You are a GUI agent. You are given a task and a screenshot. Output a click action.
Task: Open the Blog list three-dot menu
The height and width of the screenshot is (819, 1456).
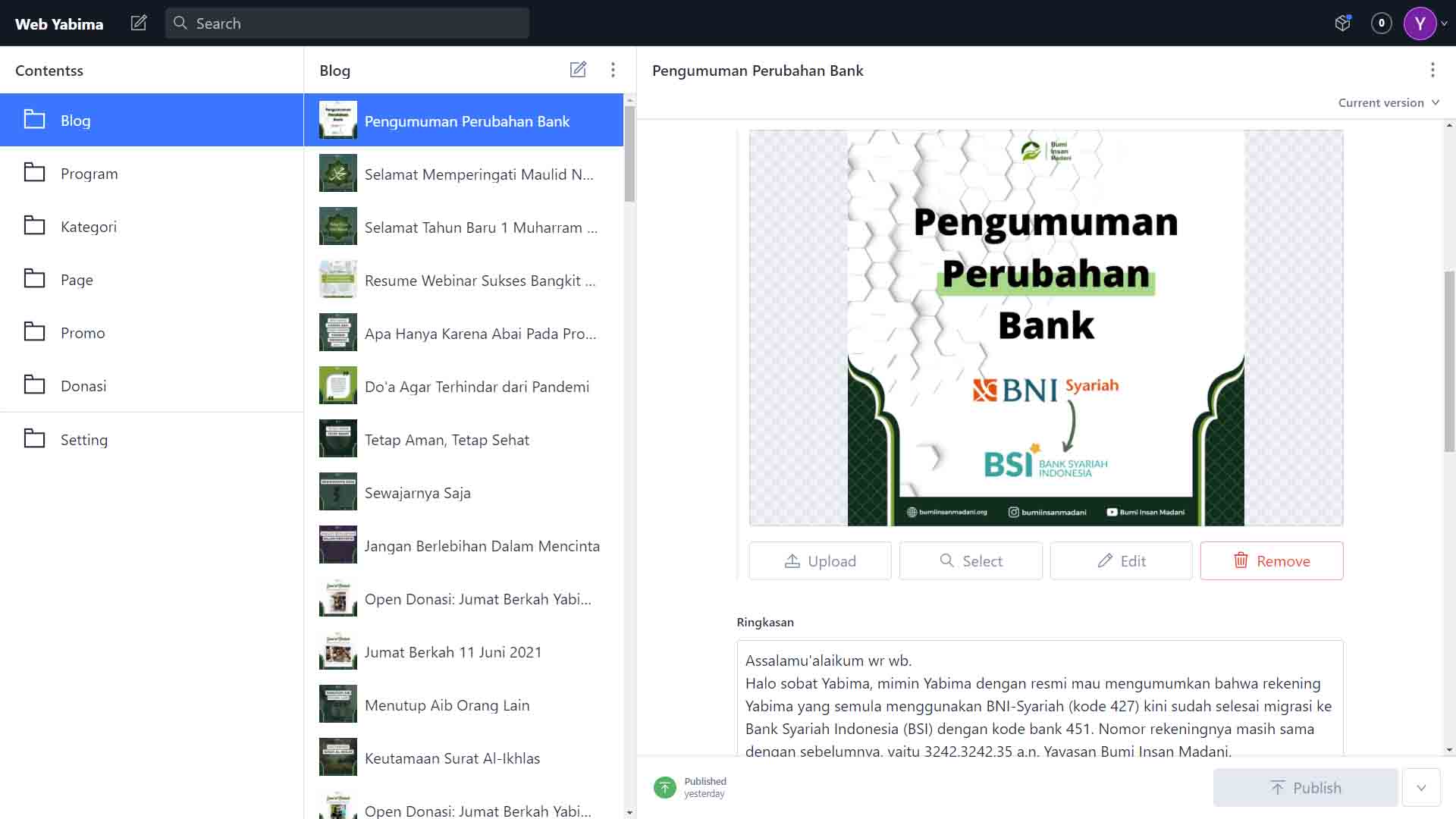point(613,70)
